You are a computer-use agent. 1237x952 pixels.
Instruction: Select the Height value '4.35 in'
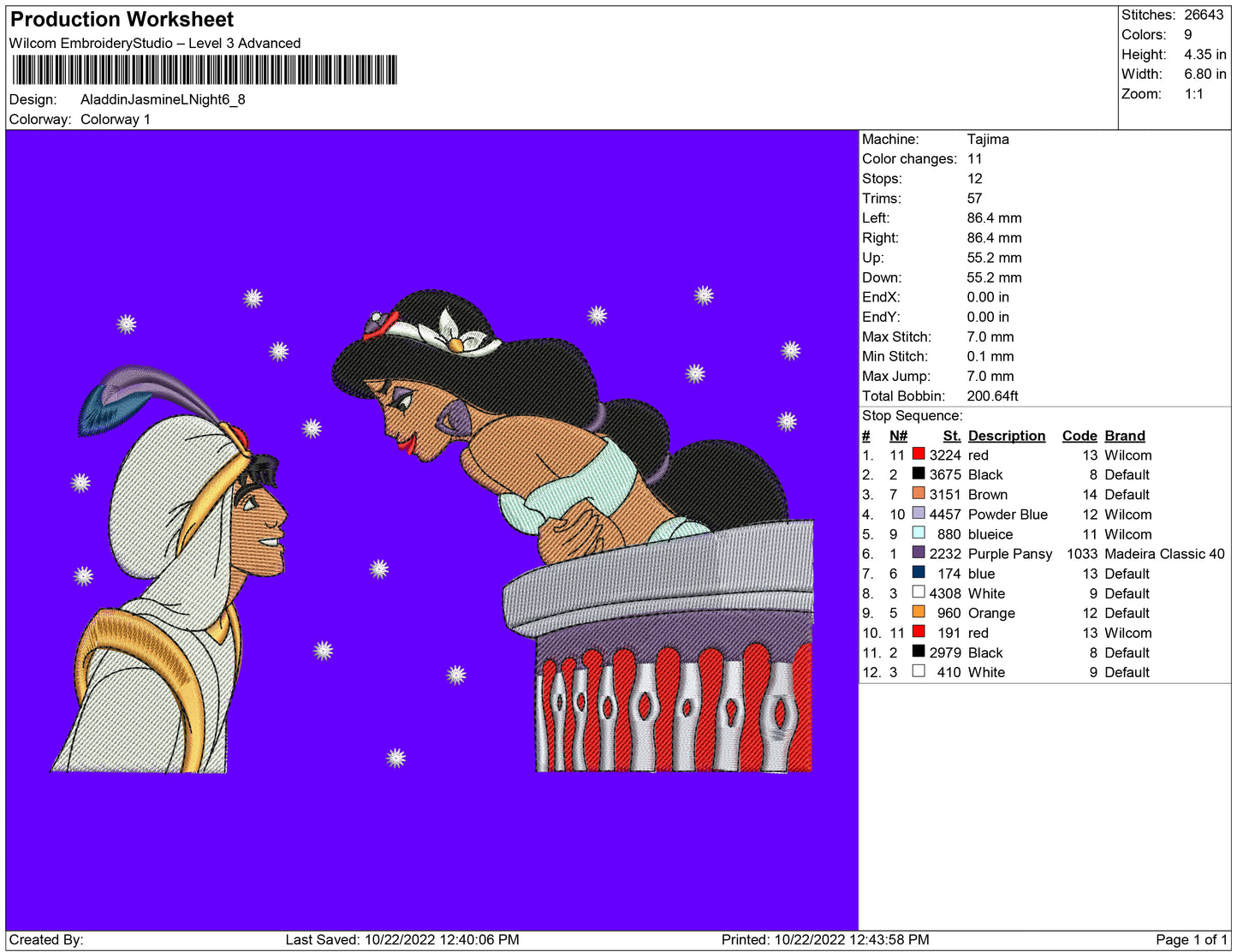pos(1205,54)
